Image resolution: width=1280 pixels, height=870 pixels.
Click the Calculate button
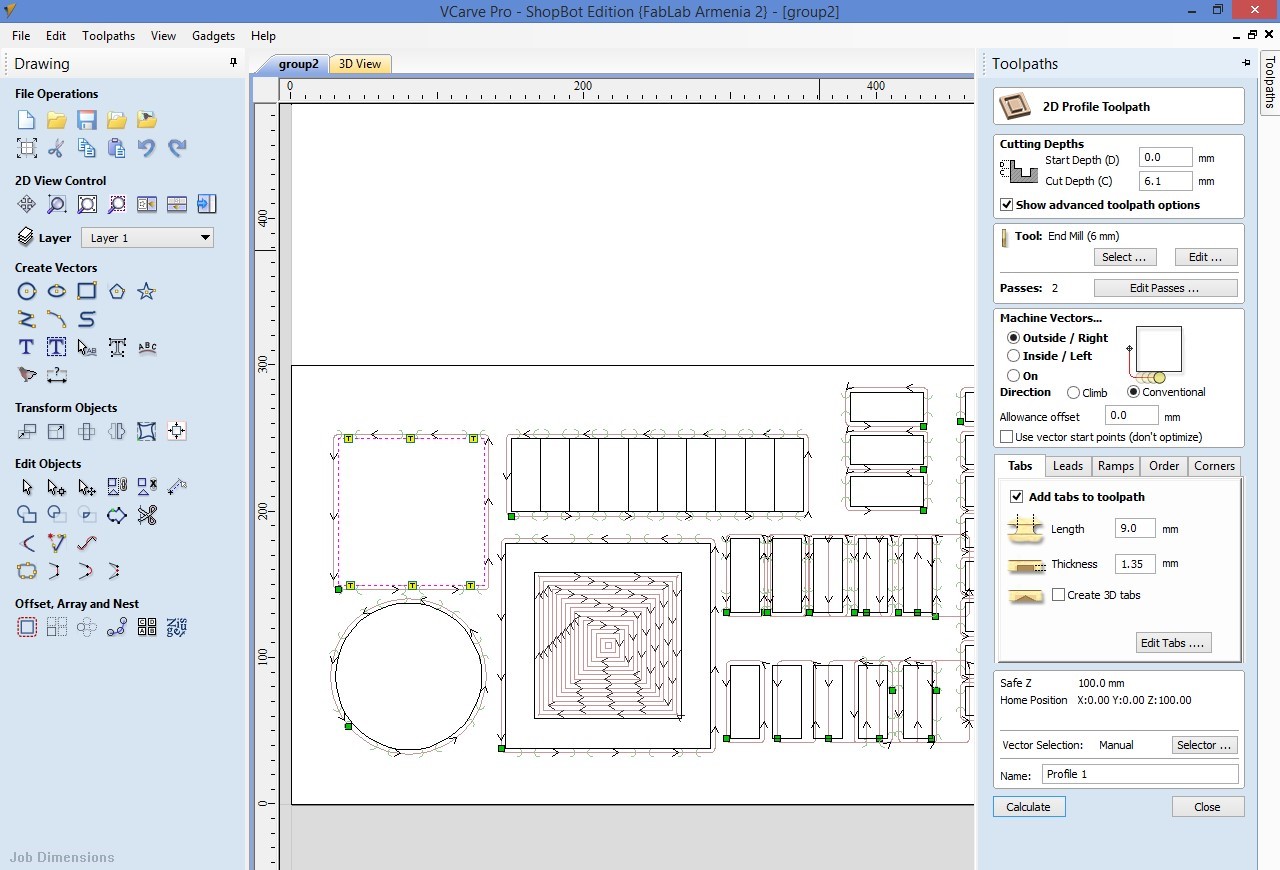[1029, 807]
